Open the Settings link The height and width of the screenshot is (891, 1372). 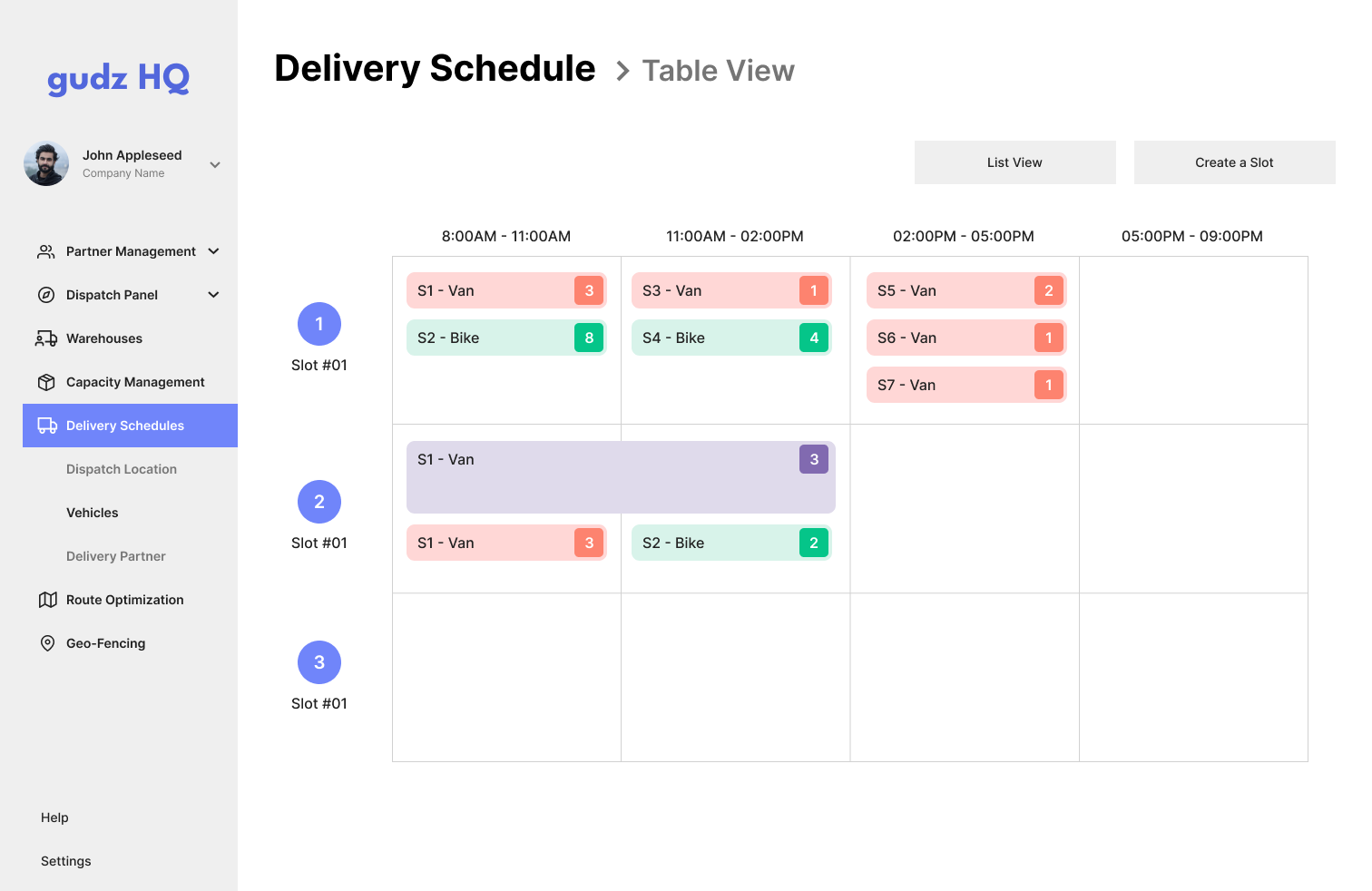(x=66, y=861)
